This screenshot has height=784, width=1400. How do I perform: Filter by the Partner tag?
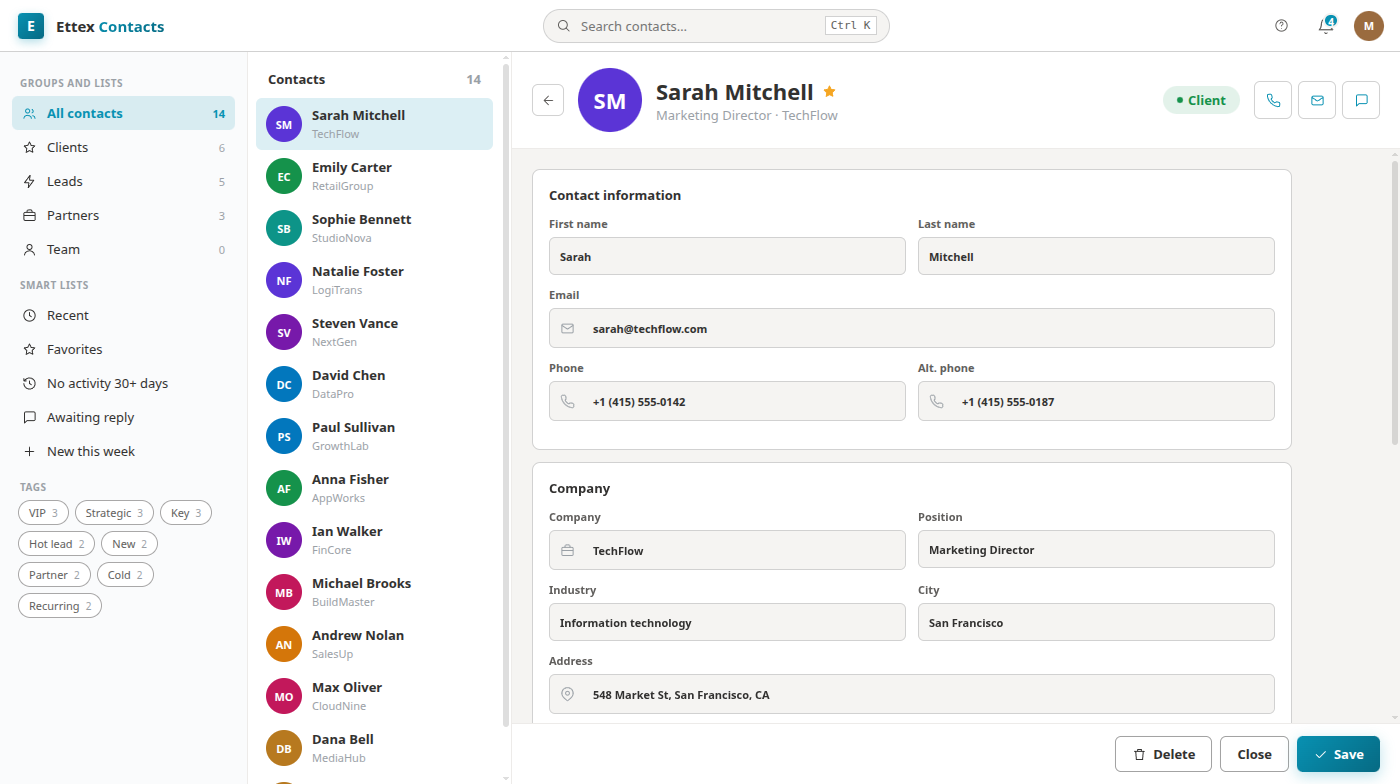coord(54,575)
